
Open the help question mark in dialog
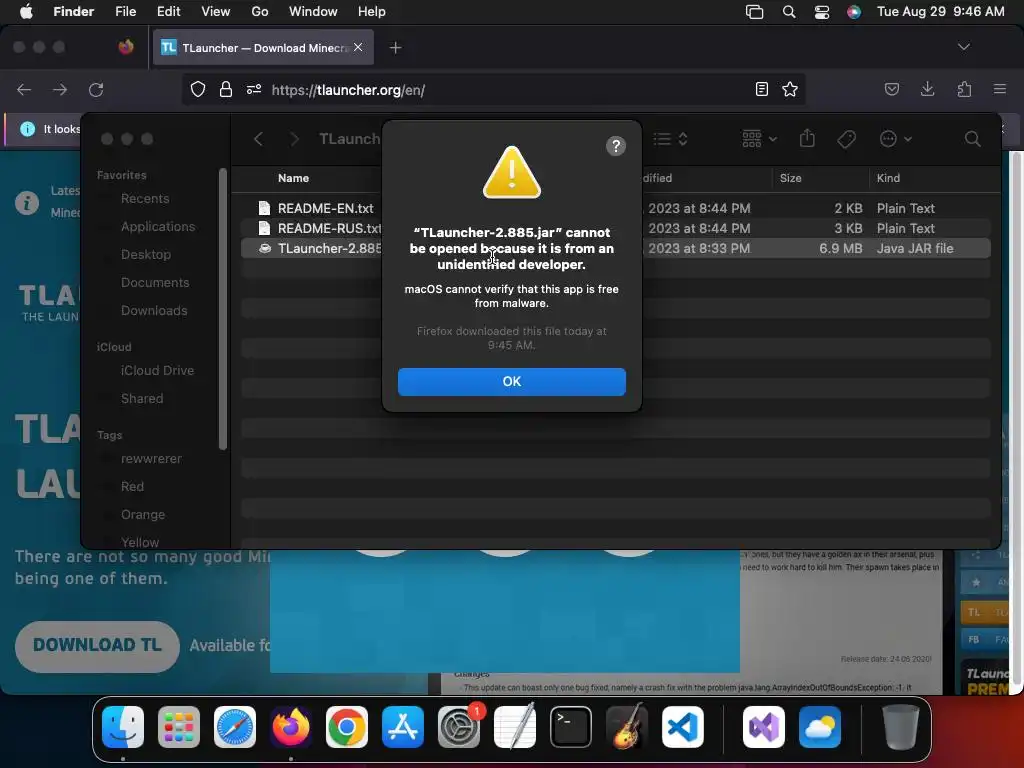[x=615, y=146]
